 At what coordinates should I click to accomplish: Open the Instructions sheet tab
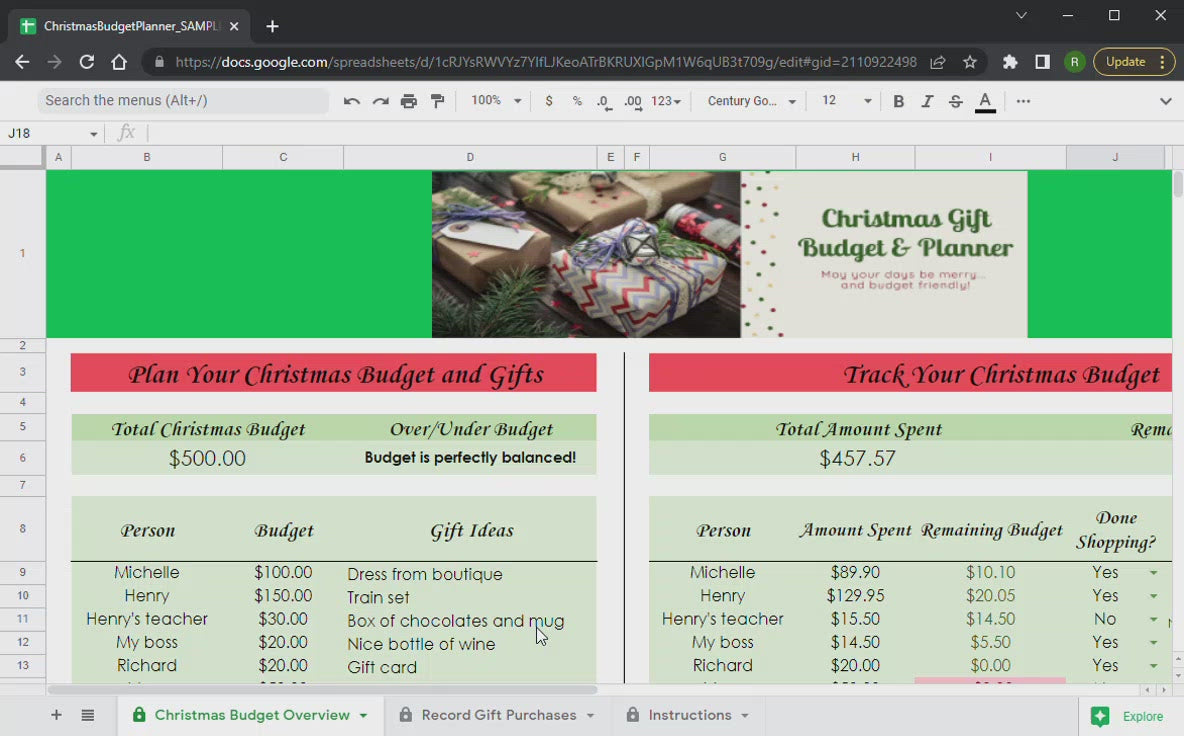688,715
